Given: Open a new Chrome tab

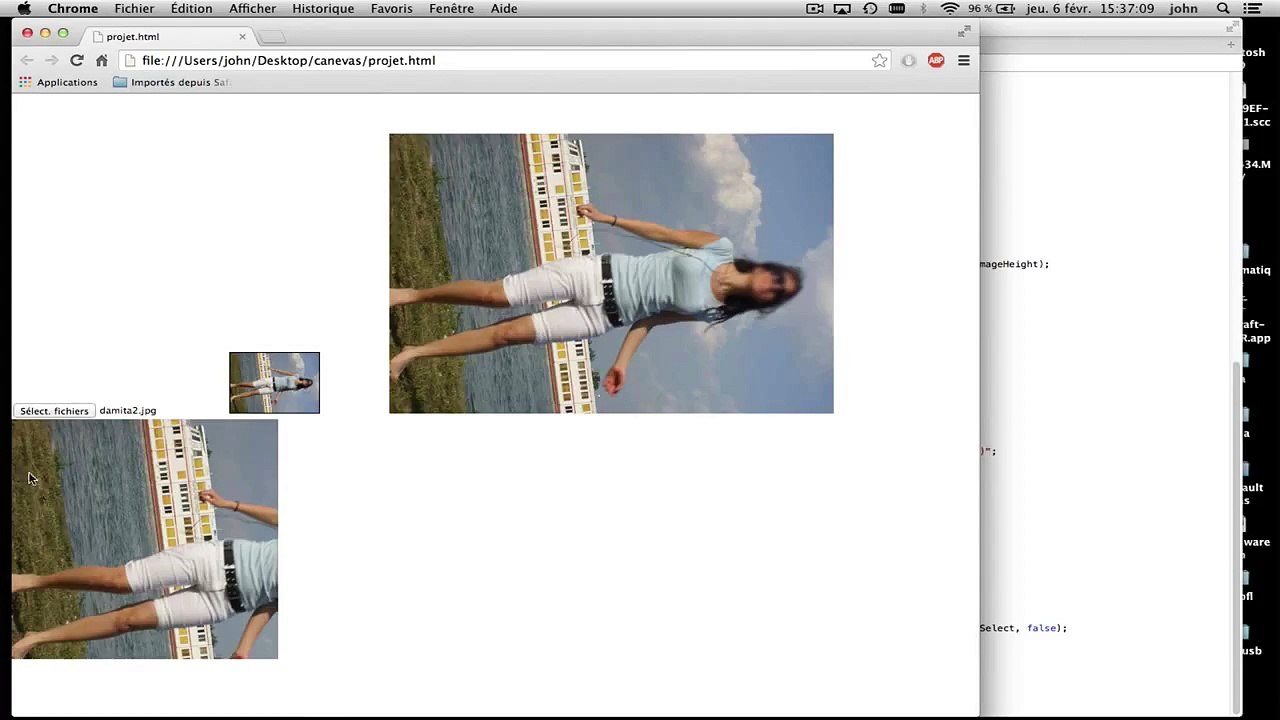Looking at the screenshot, I should point(272,37).
